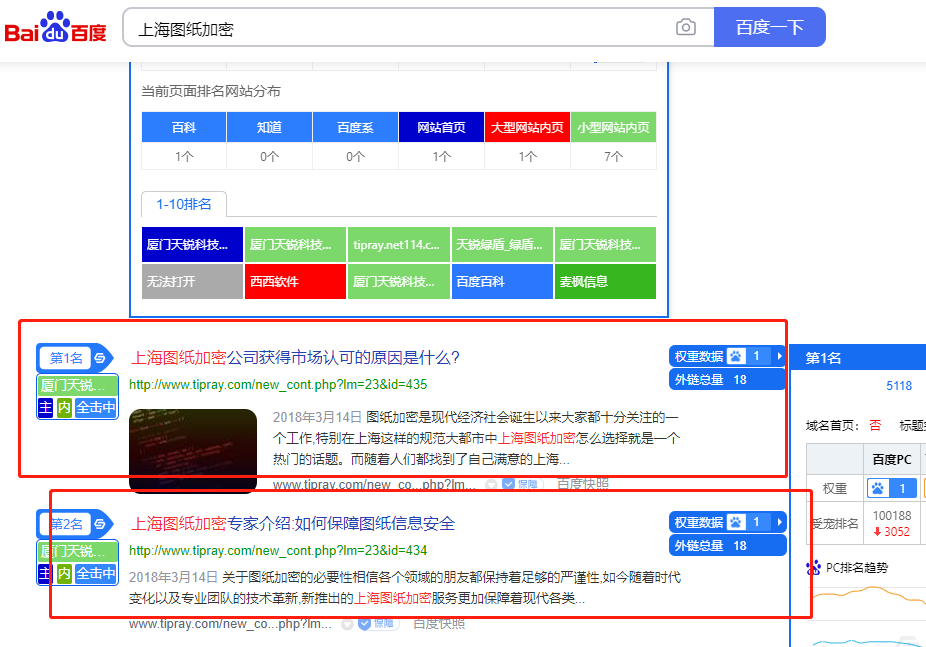Screen dimensions: 926x647
Task: Click the orange PC ranking trend chart
Action: point(867,594)
